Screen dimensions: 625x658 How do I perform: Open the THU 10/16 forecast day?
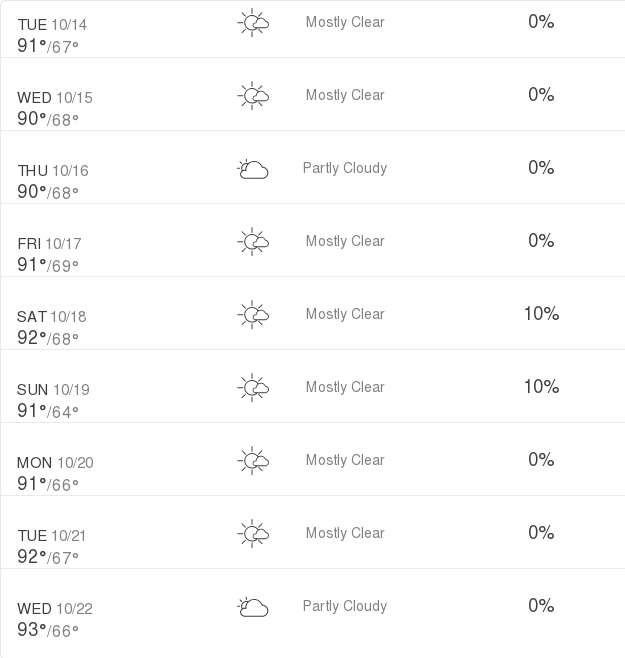pyautogui.click(x=53, y=171)
